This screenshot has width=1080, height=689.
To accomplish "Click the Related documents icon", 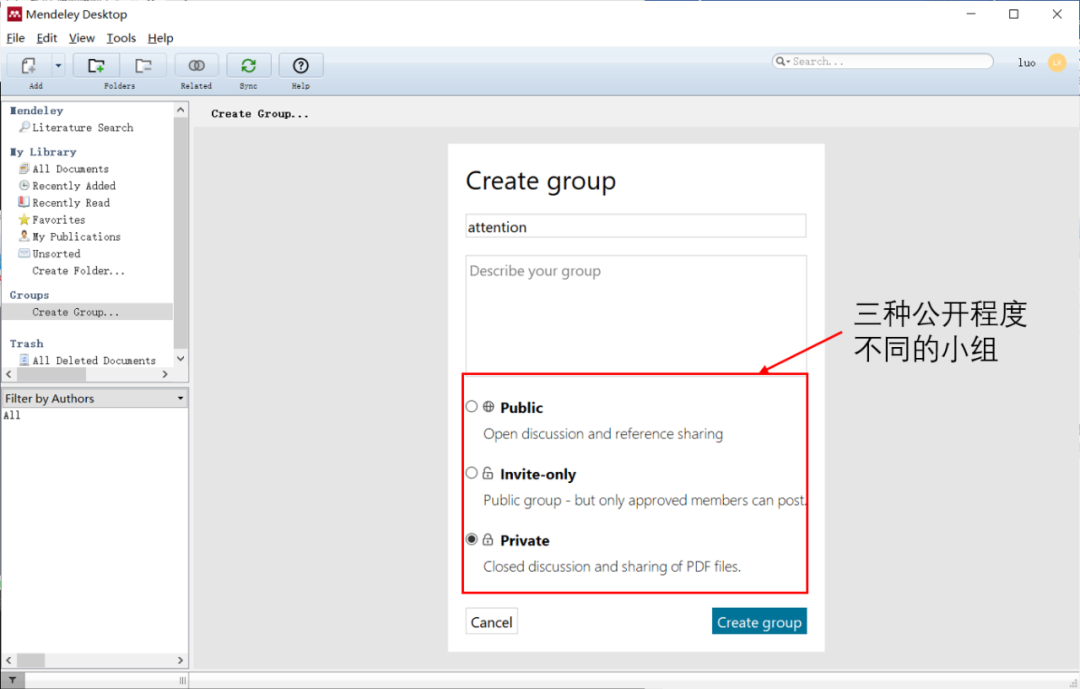I will coord(196,65).
